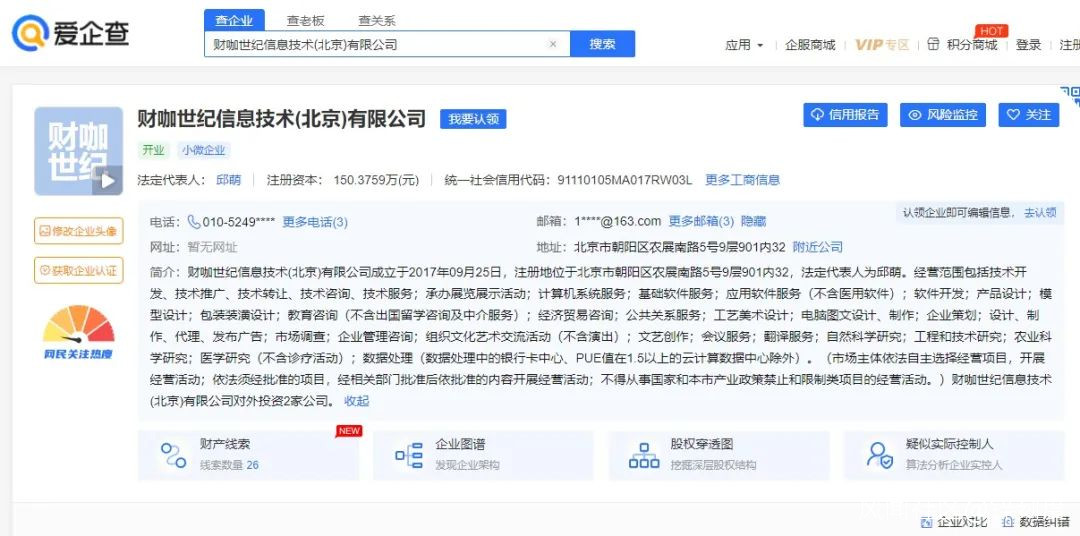Open 更多工商信息 link
1080x536 pixels.
[x=742, y=180]
